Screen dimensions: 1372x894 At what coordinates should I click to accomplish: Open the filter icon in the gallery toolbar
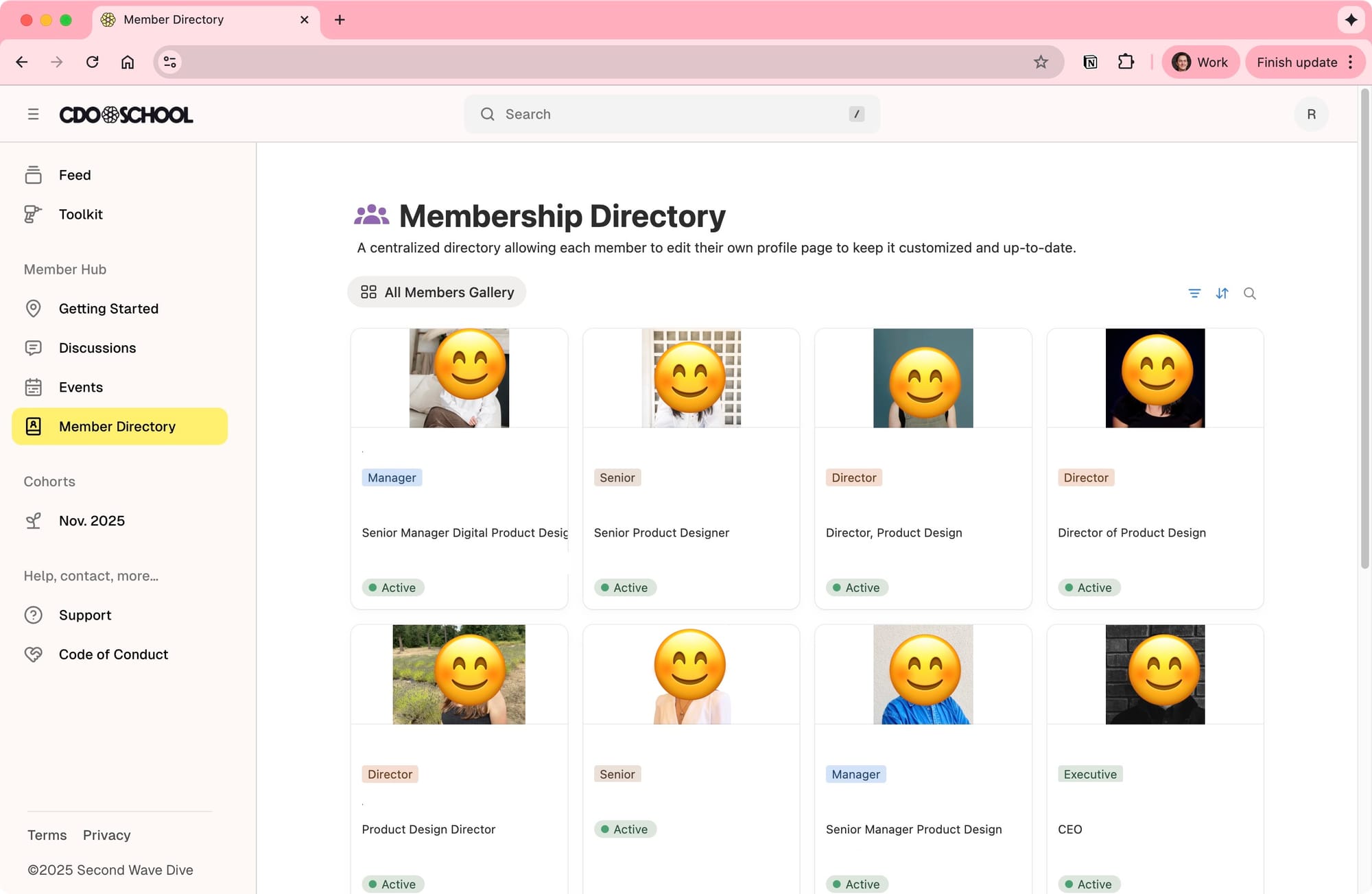click(1194, 294)
